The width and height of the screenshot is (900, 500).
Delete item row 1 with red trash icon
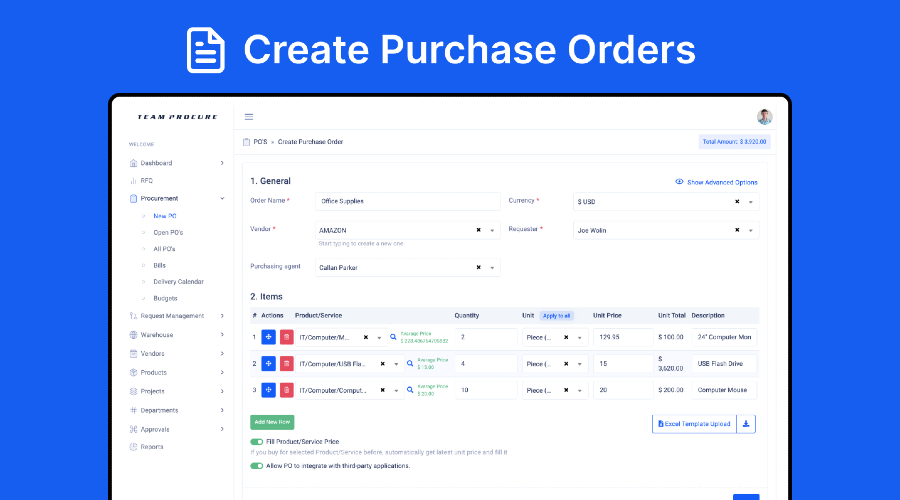(286, 337)
